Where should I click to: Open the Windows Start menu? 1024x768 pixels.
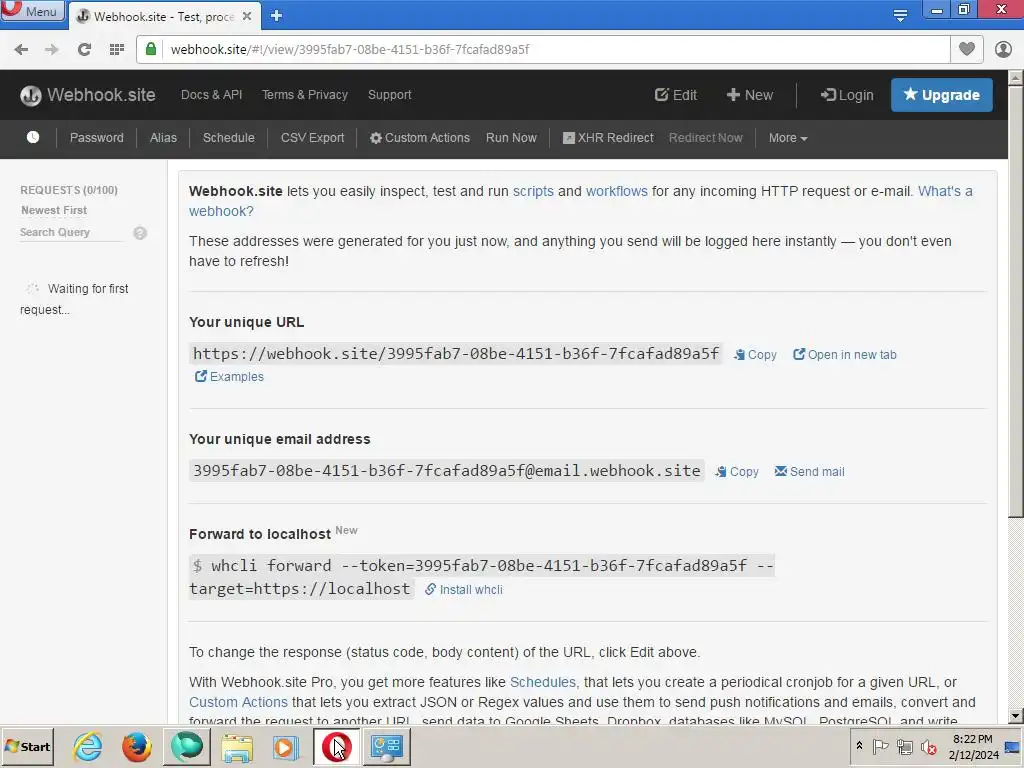(x=27, y=746)
